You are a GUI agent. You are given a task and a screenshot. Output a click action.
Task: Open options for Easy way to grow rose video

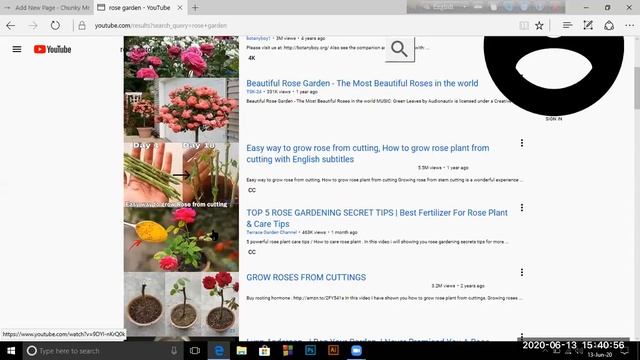point(522,143)
